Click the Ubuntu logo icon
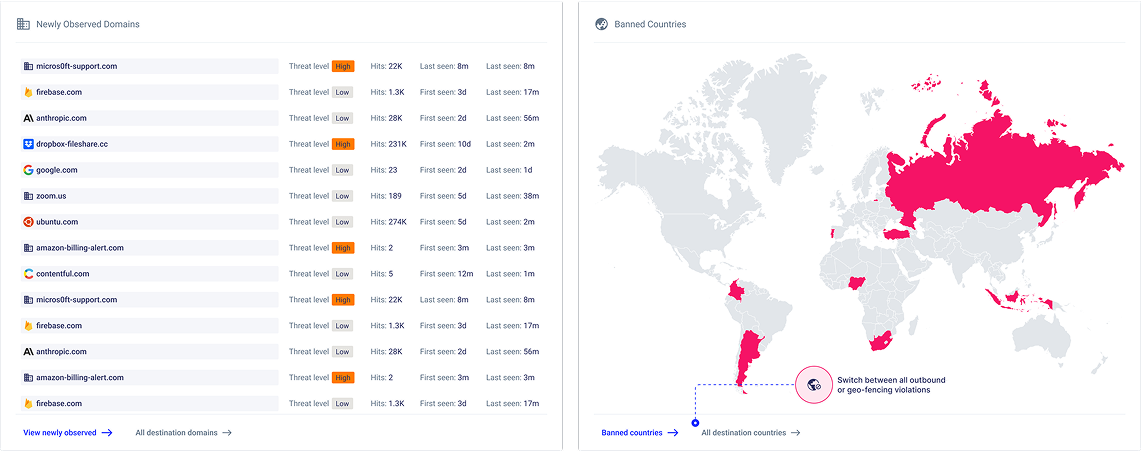The height and width of the screenshot is (451, 1141). (x=28, y=222)
